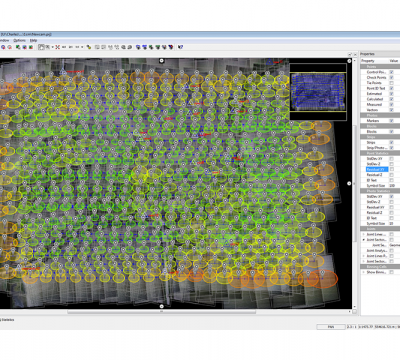Click the help pointer icon in toolbar
This screenshot has height=360, width=400.
point(180,47)
